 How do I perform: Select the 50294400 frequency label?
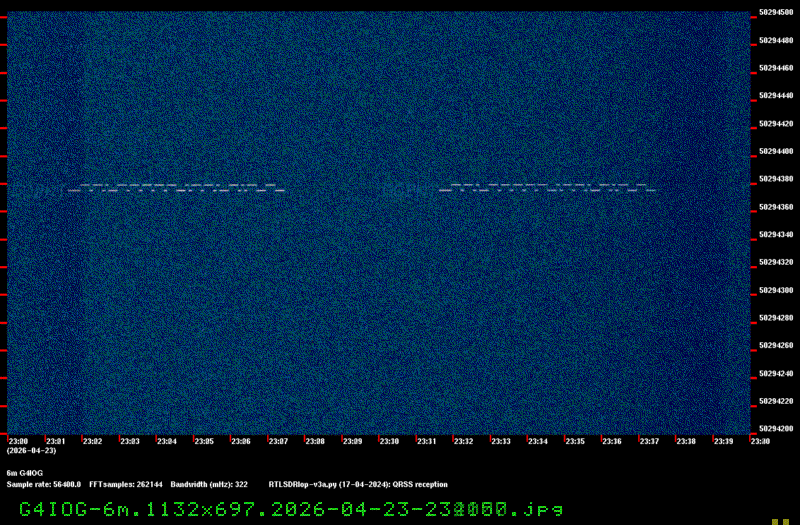[x=776, y=152]
